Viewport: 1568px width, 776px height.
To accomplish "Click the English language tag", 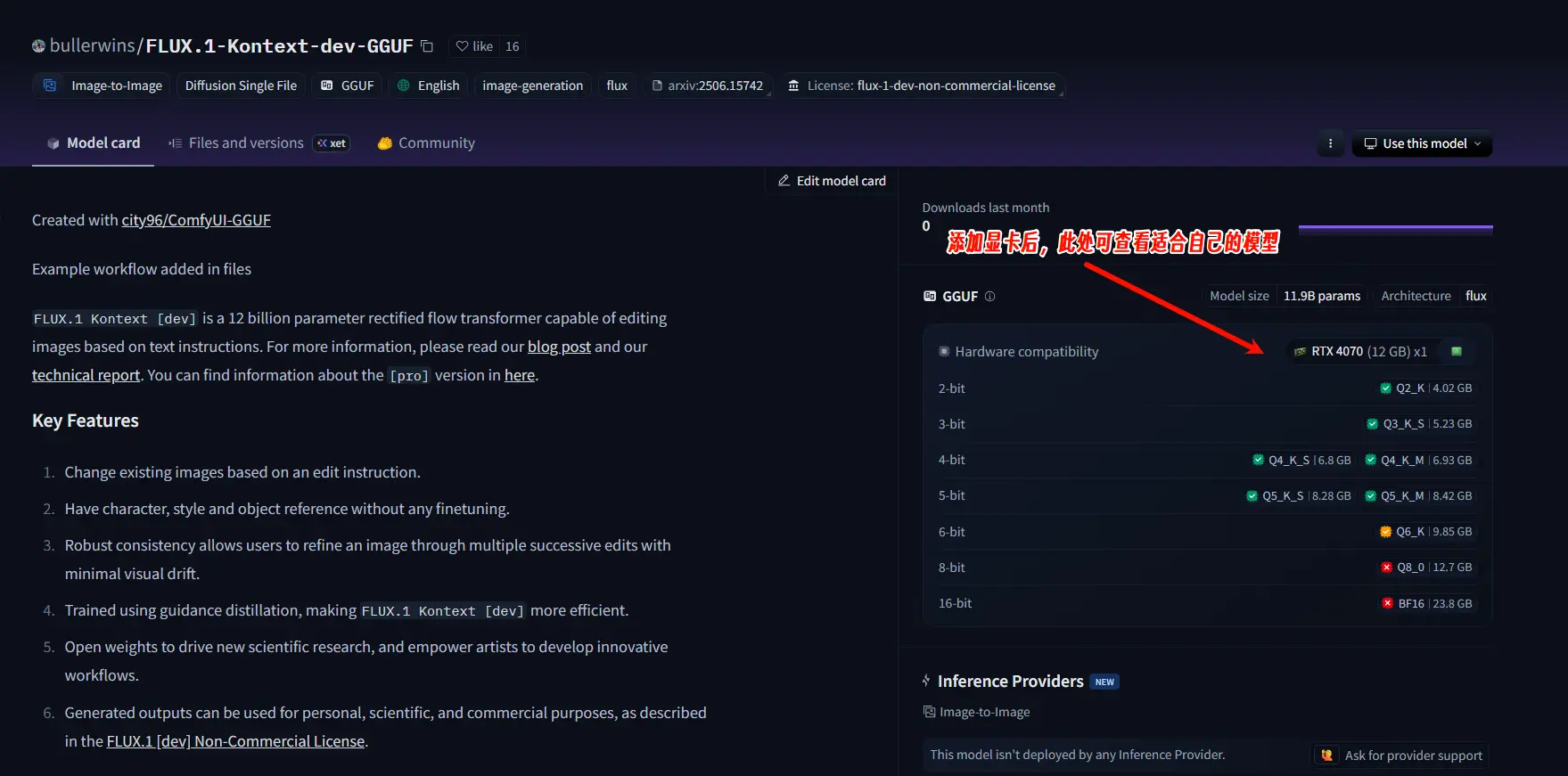I will 428,86.
